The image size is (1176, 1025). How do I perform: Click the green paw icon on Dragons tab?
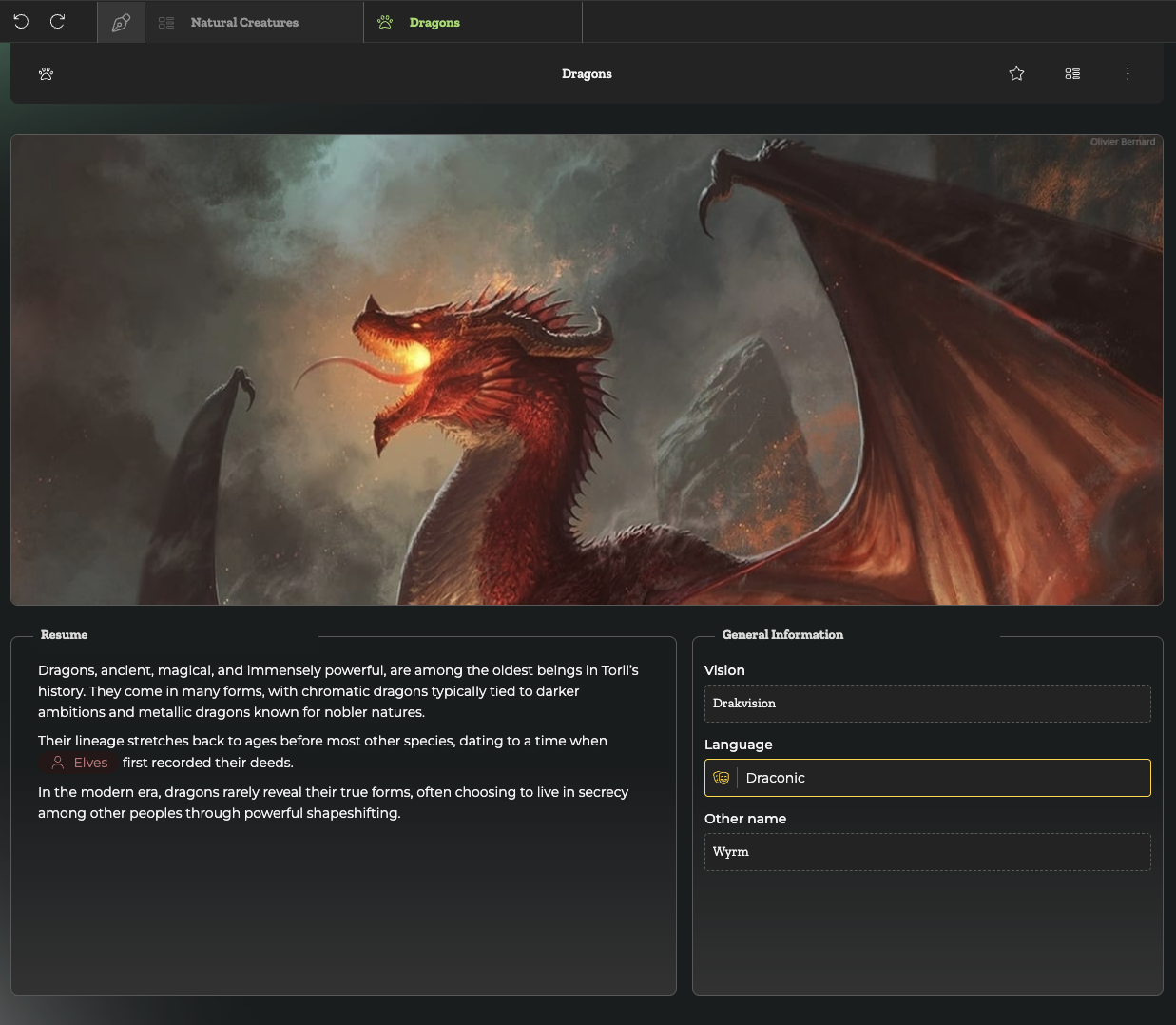pos(385,22)
